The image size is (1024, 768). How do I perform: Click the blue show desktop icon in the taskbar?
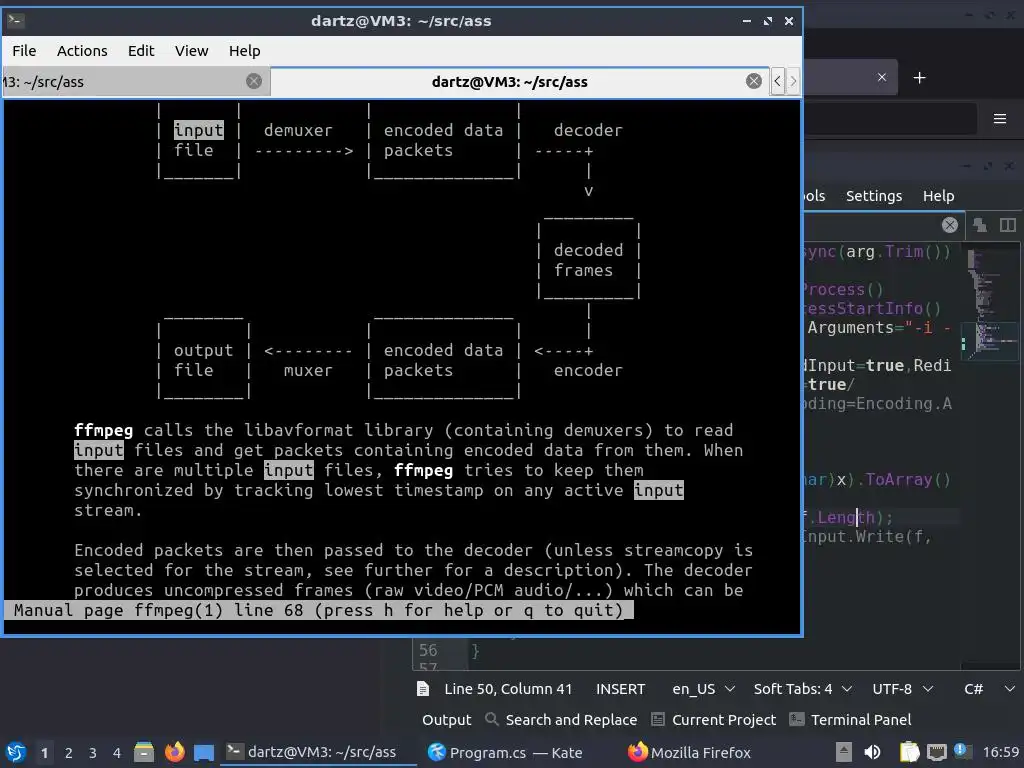[x=204, y=753]
